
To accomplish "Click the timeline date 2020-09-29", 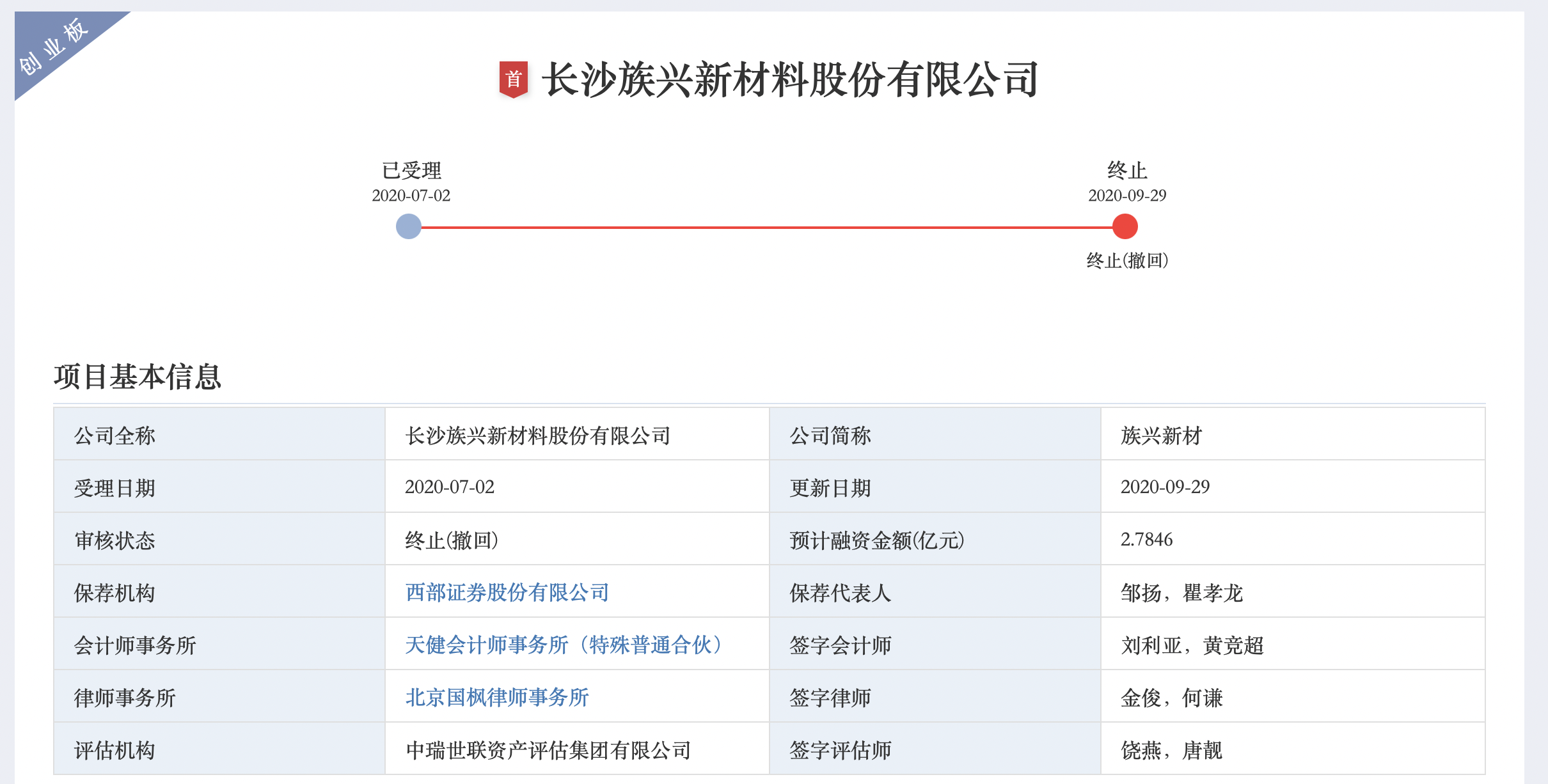I will pos(1127,195).
